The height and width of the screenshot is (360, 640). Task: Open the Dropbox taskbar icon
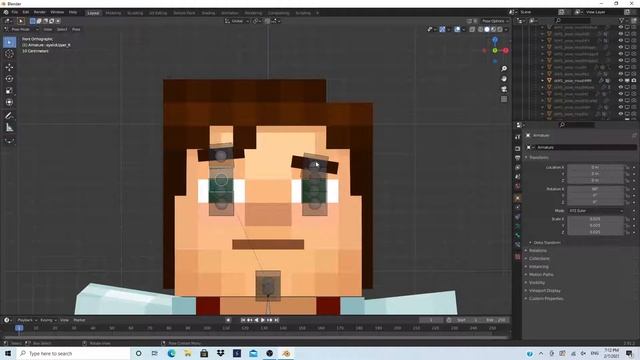tap(220, 353)
